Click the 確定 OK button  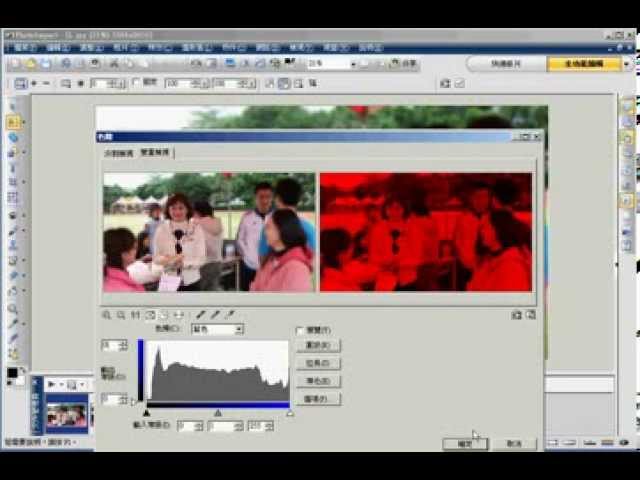click(465, 444)
